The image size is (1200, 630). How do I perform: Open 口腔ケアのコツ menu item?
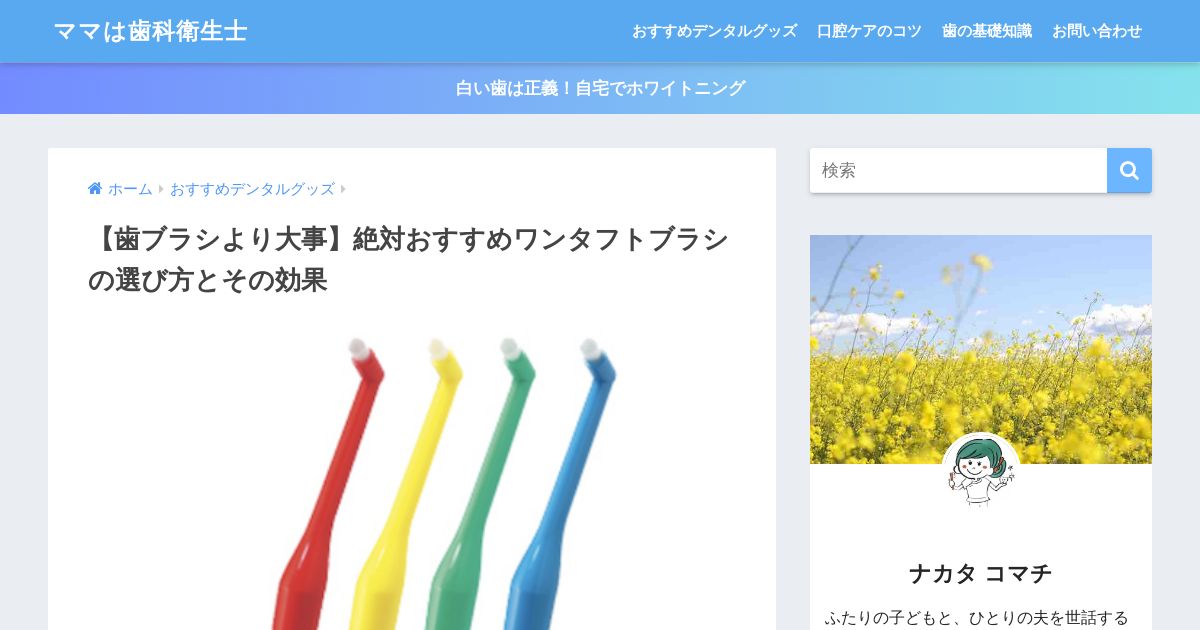click(x=869, y=31)
